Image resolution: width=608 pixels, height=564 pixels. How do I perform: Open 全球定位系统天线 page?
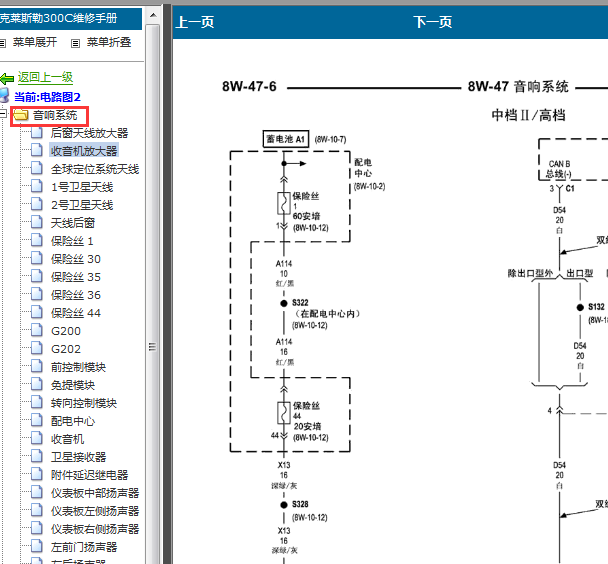pyautogui.click(x=95, y=169)
